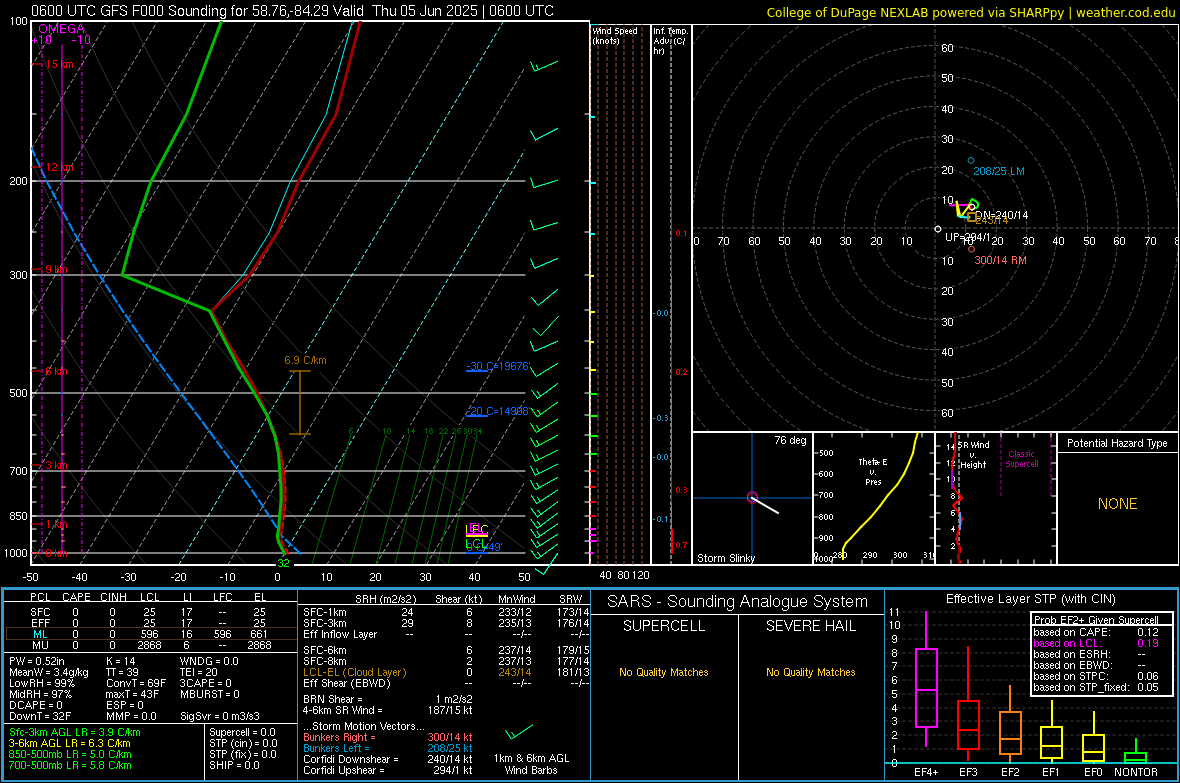
Task: Click the 76 deg value in Storm Slinky
Action: click(x=790, y=440)
